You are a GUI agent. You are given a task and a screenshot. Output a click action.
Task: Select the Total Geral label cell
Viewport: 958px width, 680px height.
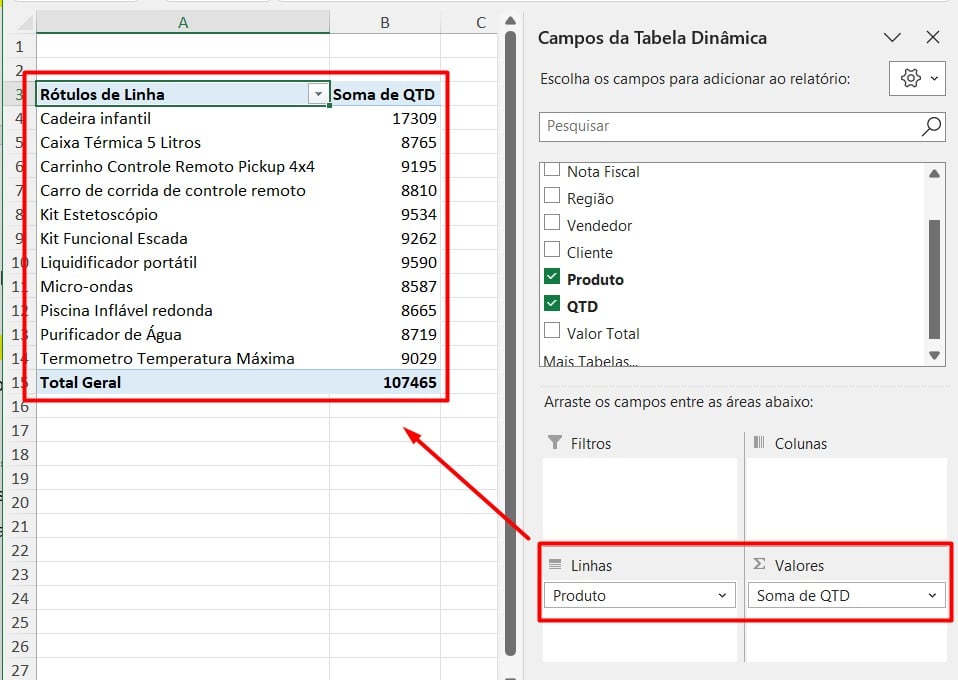coord(183,382)
